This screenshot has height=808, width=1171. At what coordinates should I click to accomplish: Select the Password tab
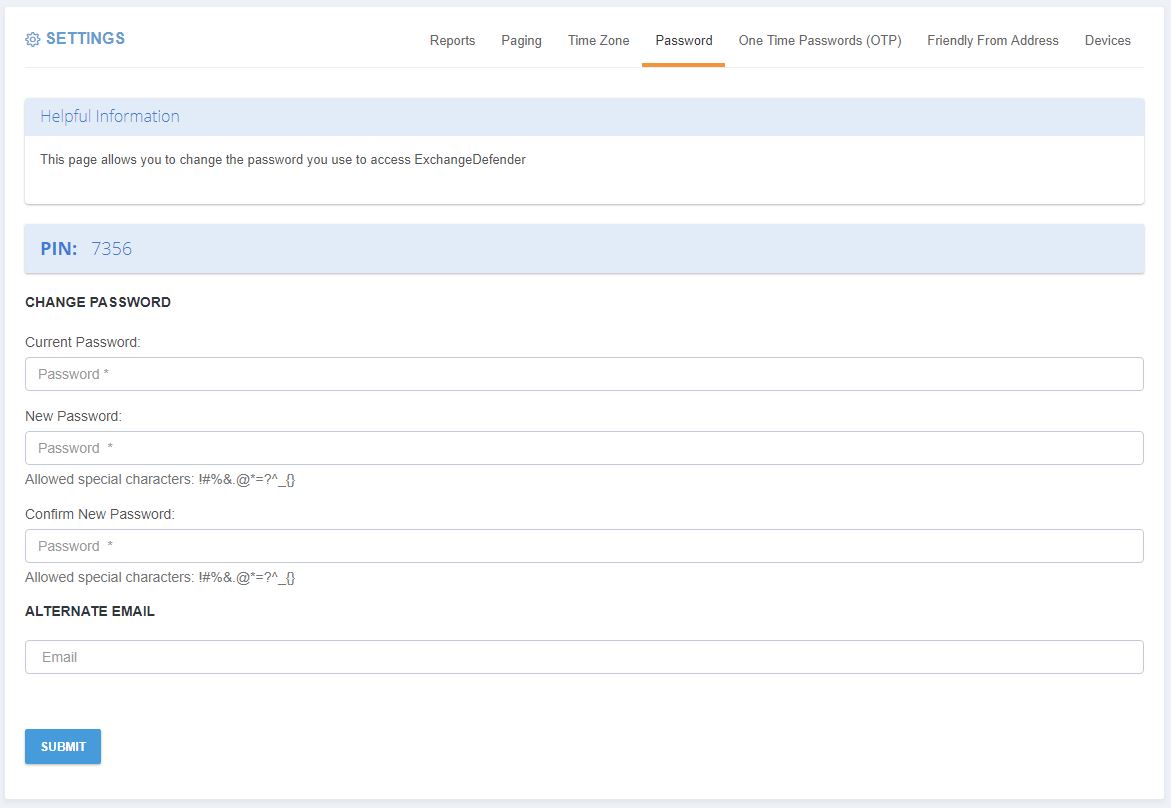click(683, 40)
